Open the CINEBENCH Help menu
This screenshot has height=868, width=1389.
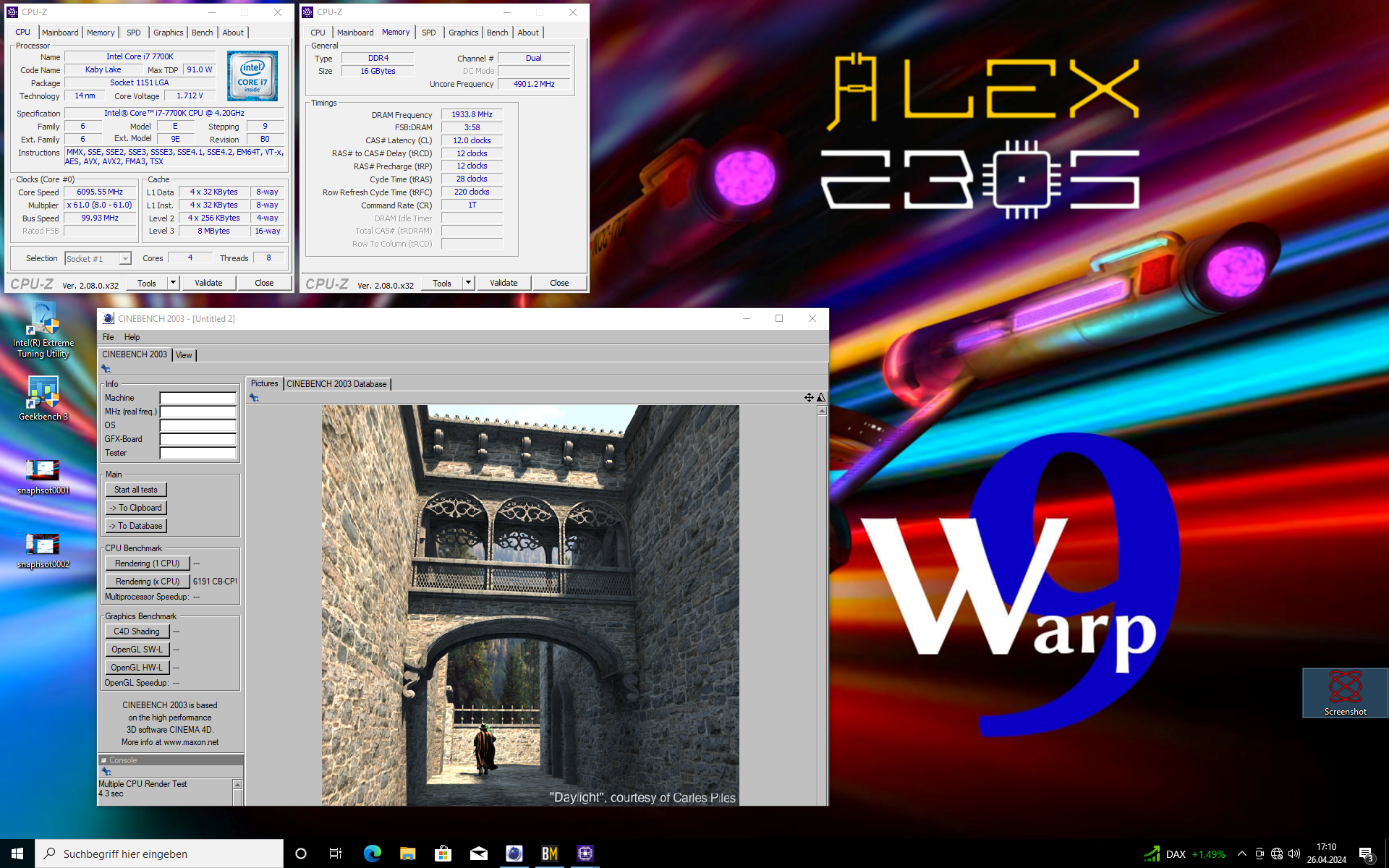click(x=132, y=337)
